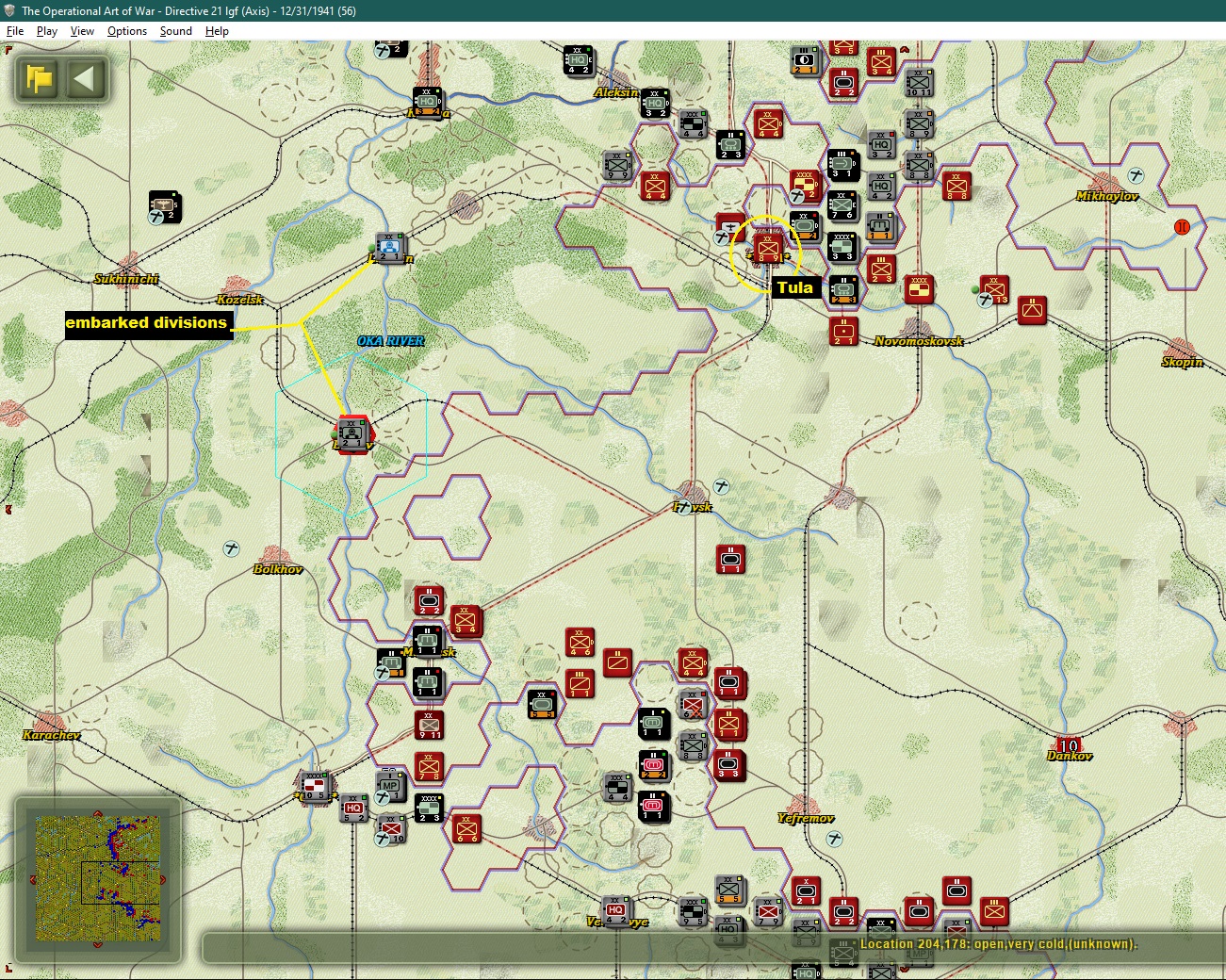Click the Karachev city label
This screenshot has height=980, width=1226.
52,735
